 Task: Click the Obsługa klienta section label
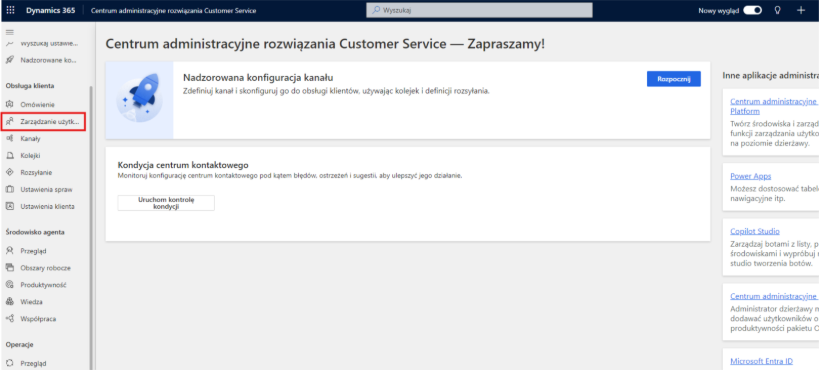[30, 85]
